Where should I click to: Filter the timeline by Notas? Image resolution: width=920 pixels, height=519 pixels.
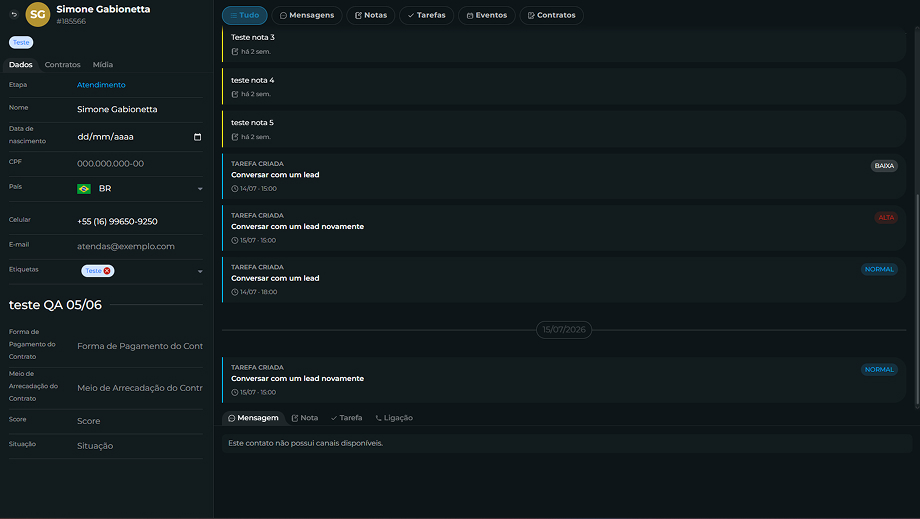[x=371, y=15]
